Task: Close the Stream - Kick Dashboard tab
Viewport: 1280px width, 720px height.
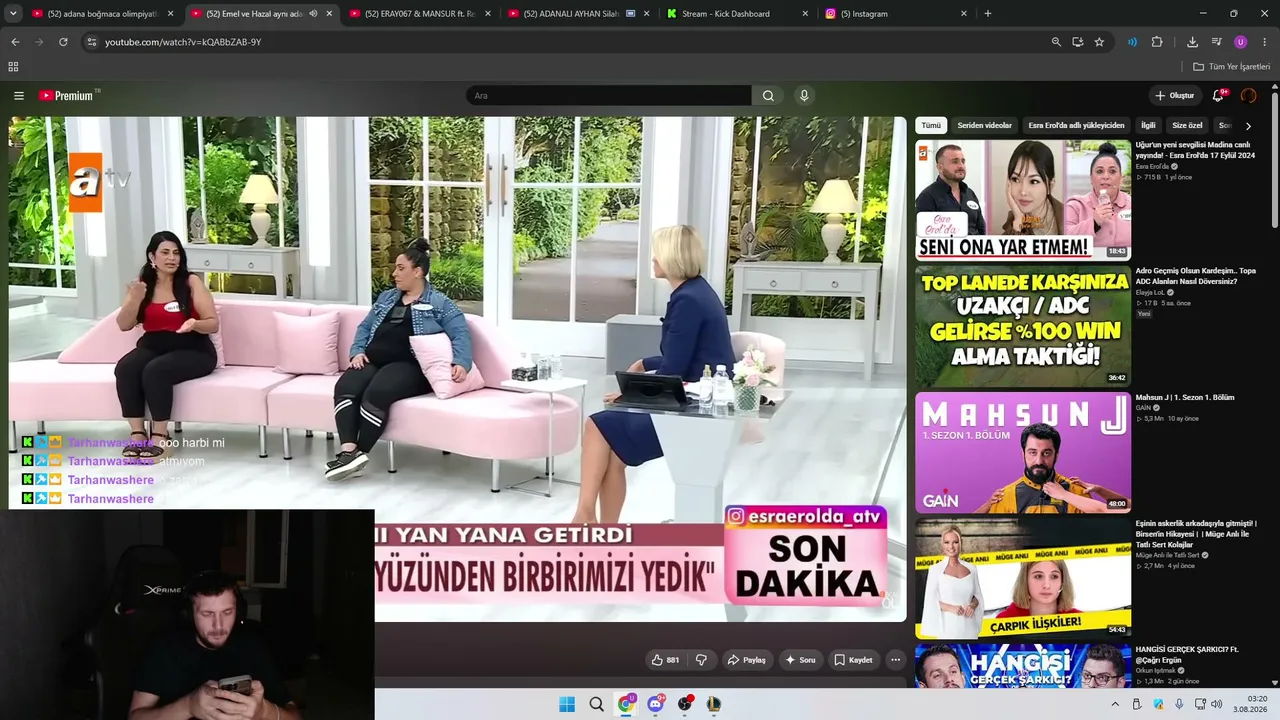Action: pyautogui.click(x=805, y=14)
